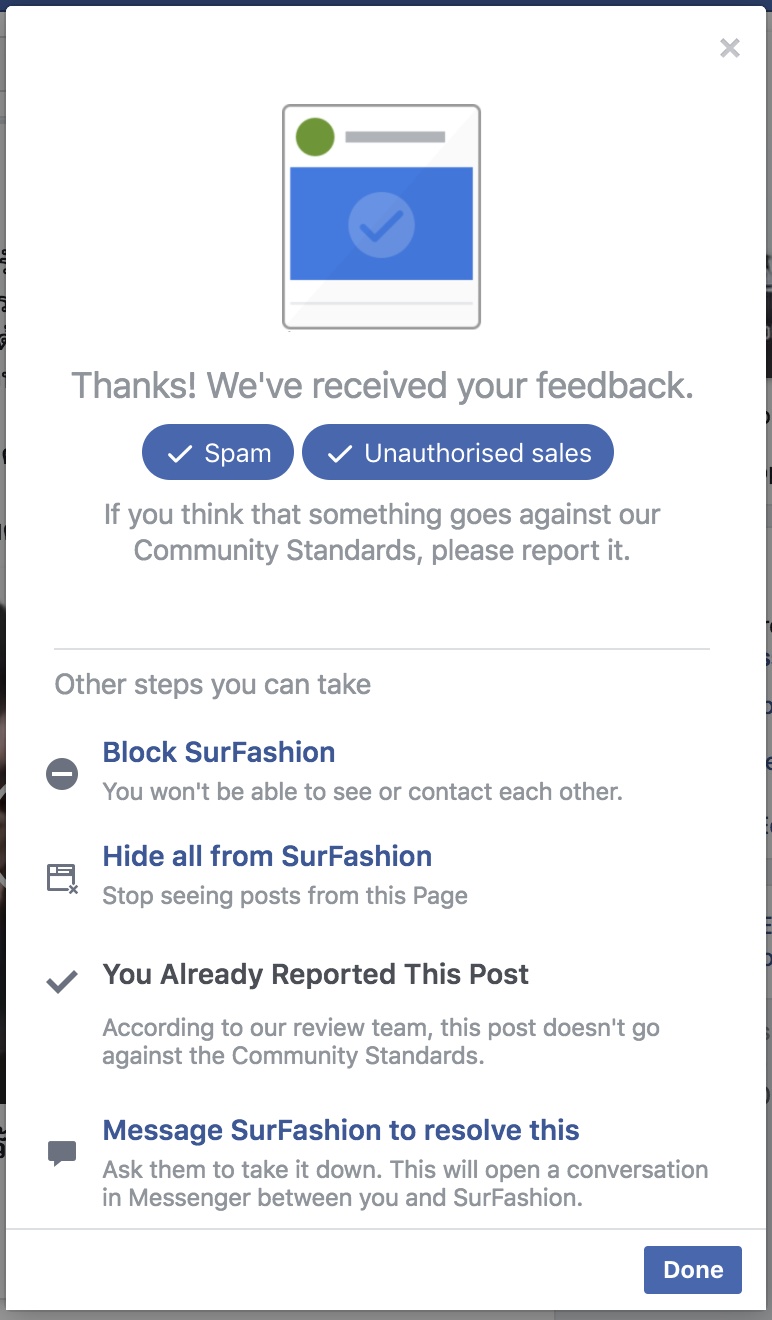Screen dimensions: 772x1320
Task: Click the Stop seeing posts from this Page text
Action: tap(285, 895)
